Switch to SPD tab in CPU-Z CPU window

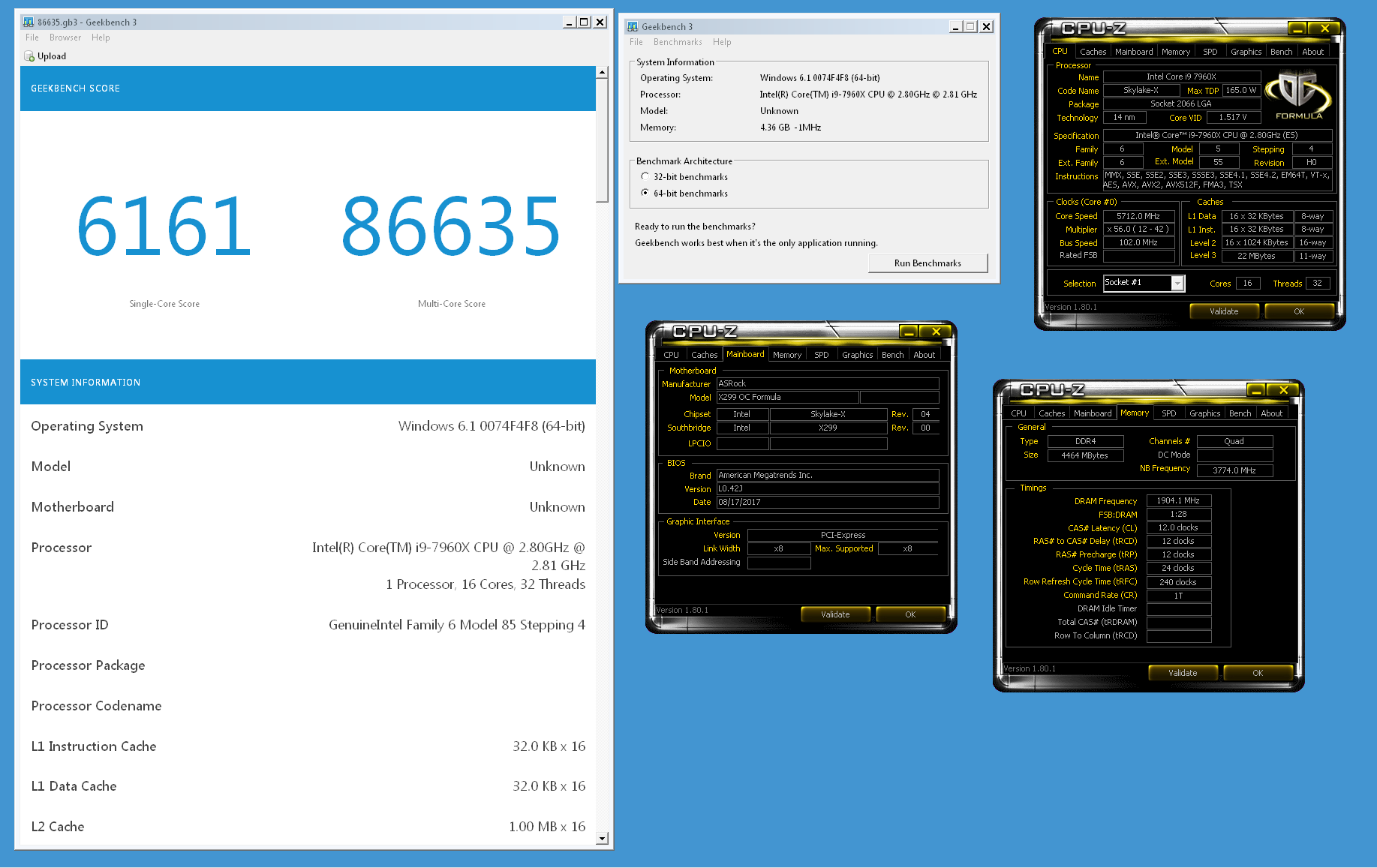(1210, 52)
